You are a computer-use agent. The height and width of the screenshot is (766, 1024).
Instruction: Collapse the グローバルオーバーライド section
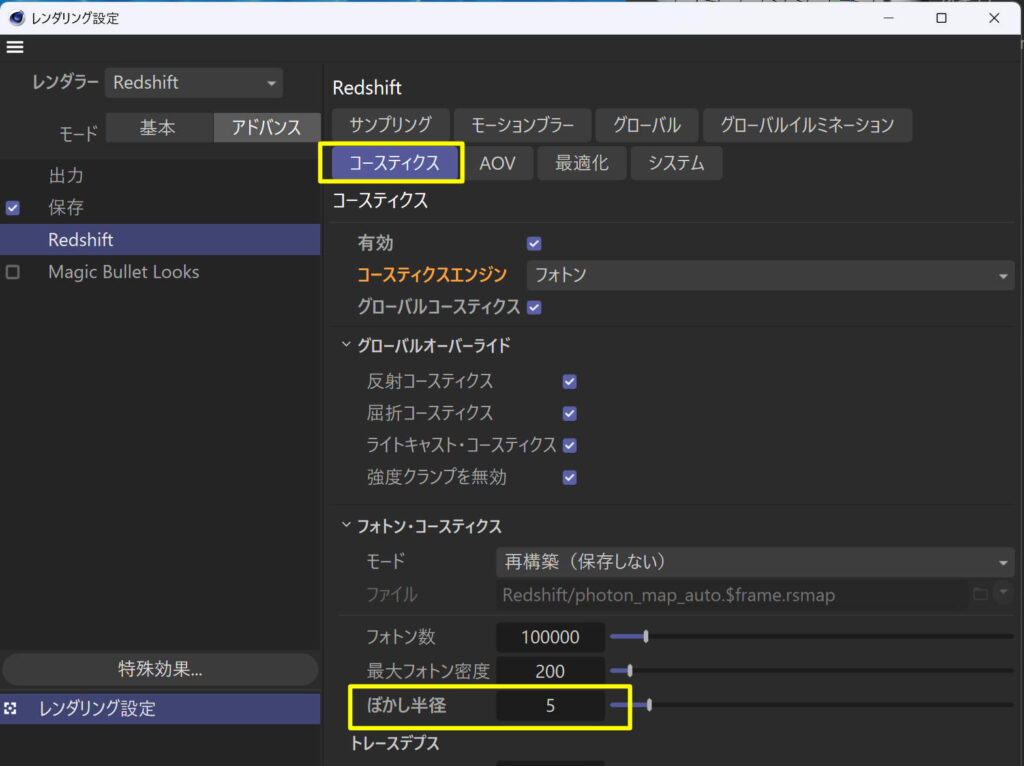pyautogui.click(x=346, y=345)
